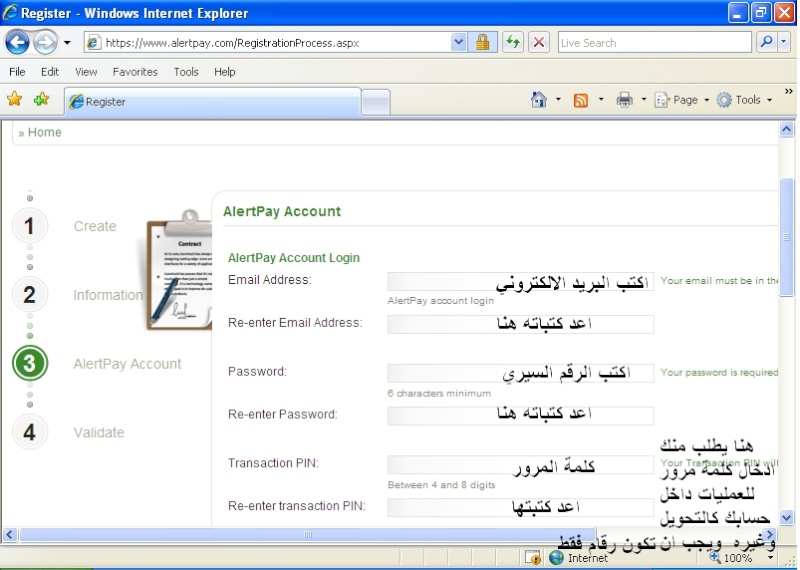Click the Live Search box
This screenshot has height=570, width=800.
[654, 43]
